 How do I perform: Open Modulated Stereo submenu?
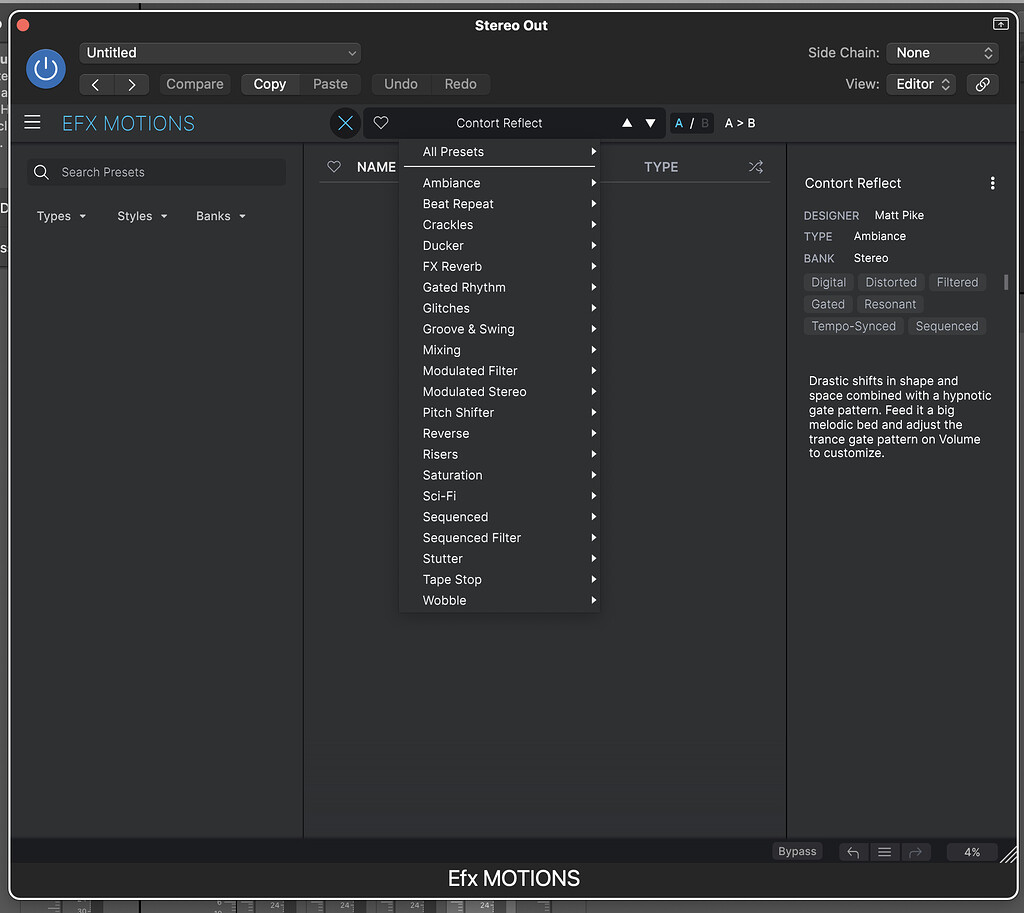pyautogui.click(x=500, y=392)
